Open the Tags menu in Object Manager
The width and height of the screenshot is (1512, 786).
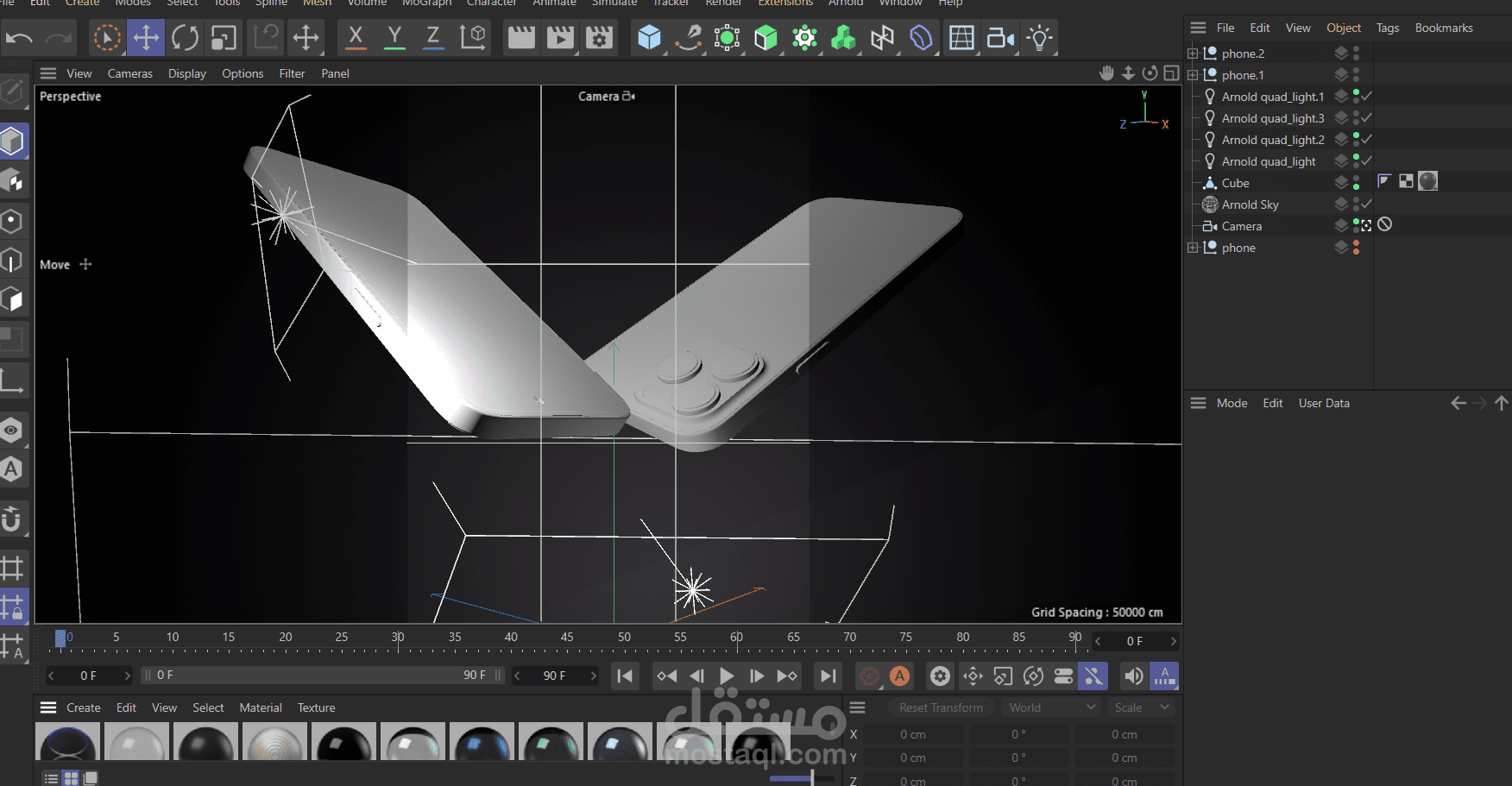click(1387, 28)
